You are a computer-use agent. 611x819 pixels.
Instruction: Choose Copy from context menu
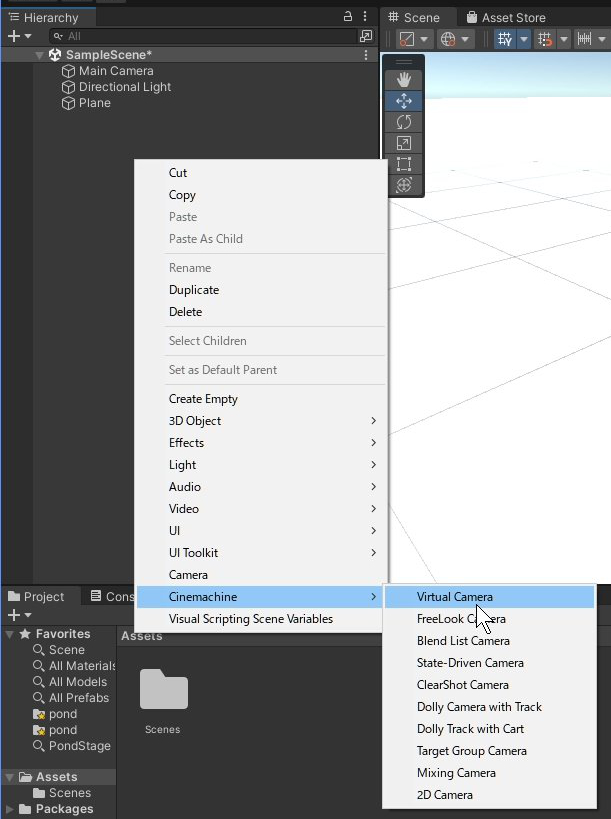pos(261,195)
